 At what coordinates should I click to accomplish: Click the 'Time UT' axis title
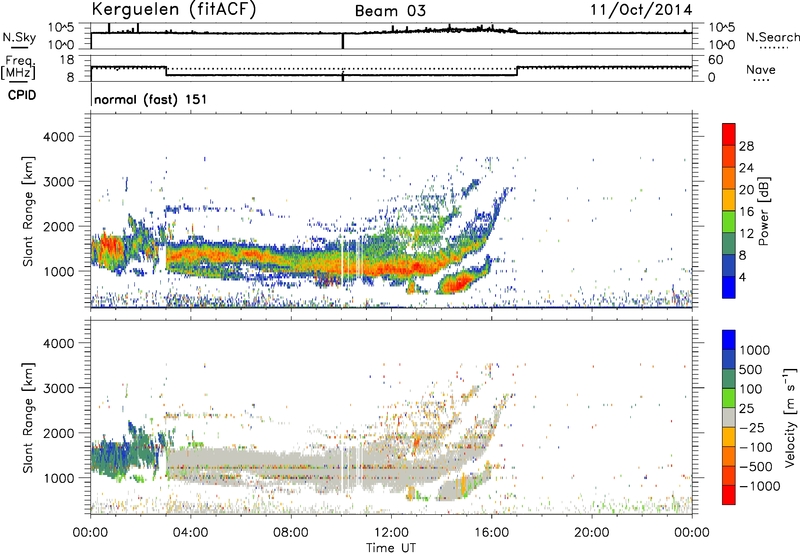[x=391, y=548]
